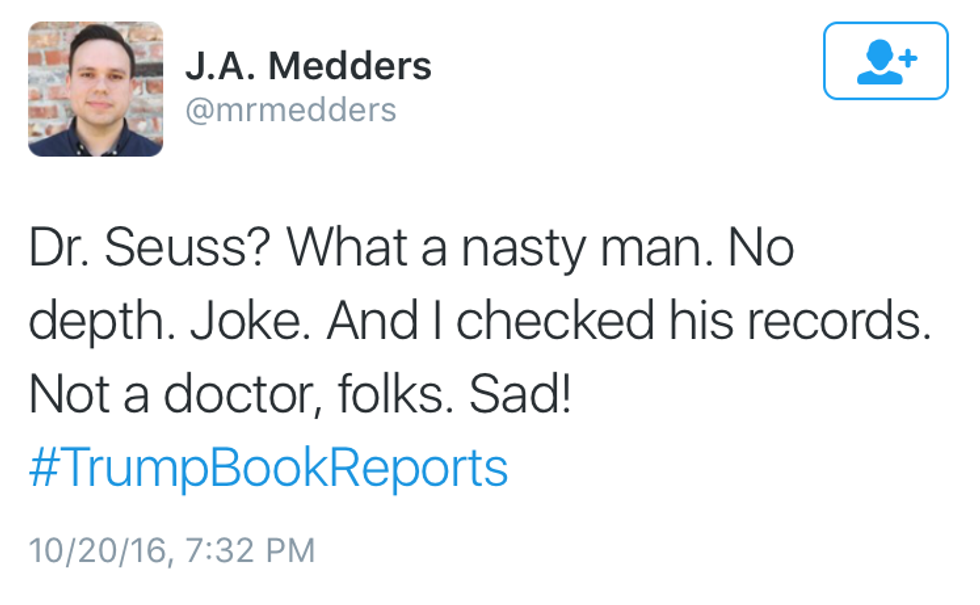
Task: Click the 10/20/16, 7:32 PM timestamp
Action: coord(171,549)
